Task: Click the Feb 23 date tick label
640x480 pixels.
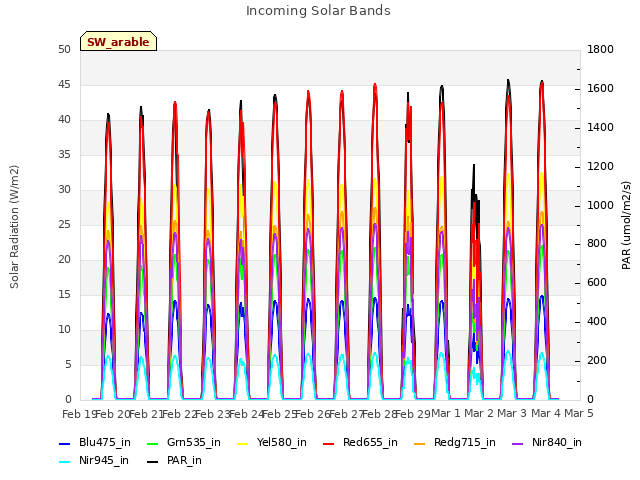Action: tap(213, 414)
